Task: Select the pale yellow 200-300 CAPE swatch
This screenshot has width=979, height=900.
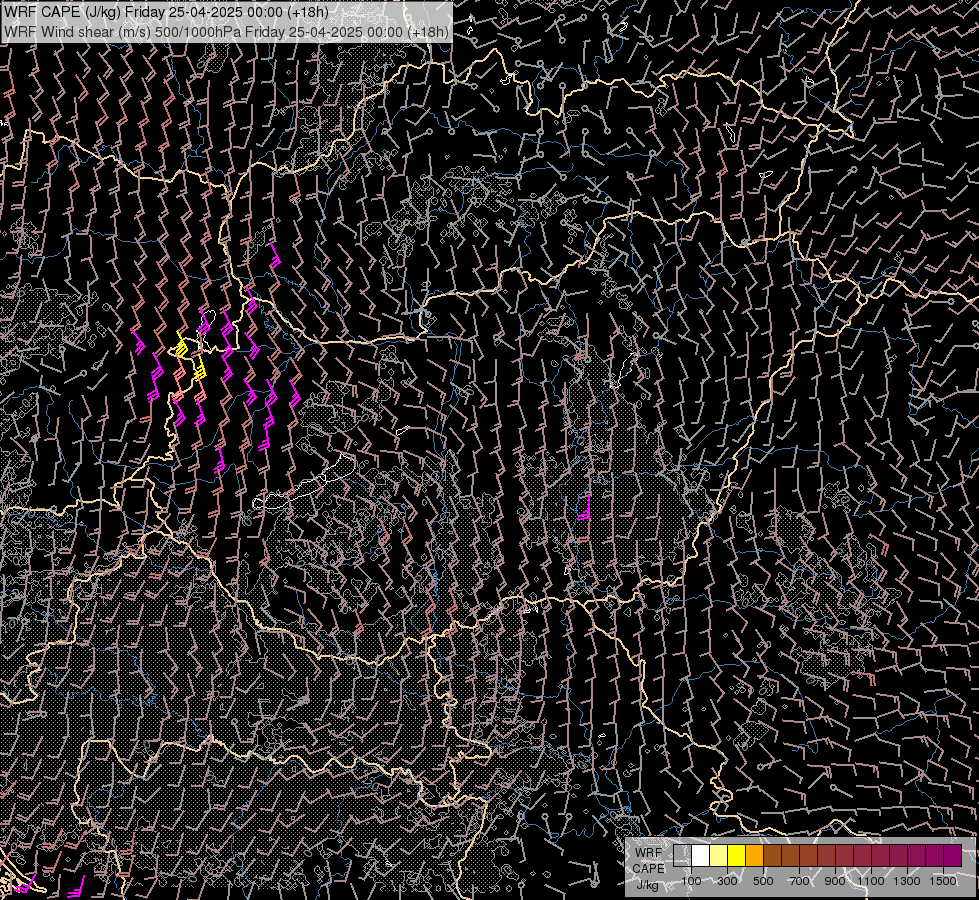Action: (719, 856)
